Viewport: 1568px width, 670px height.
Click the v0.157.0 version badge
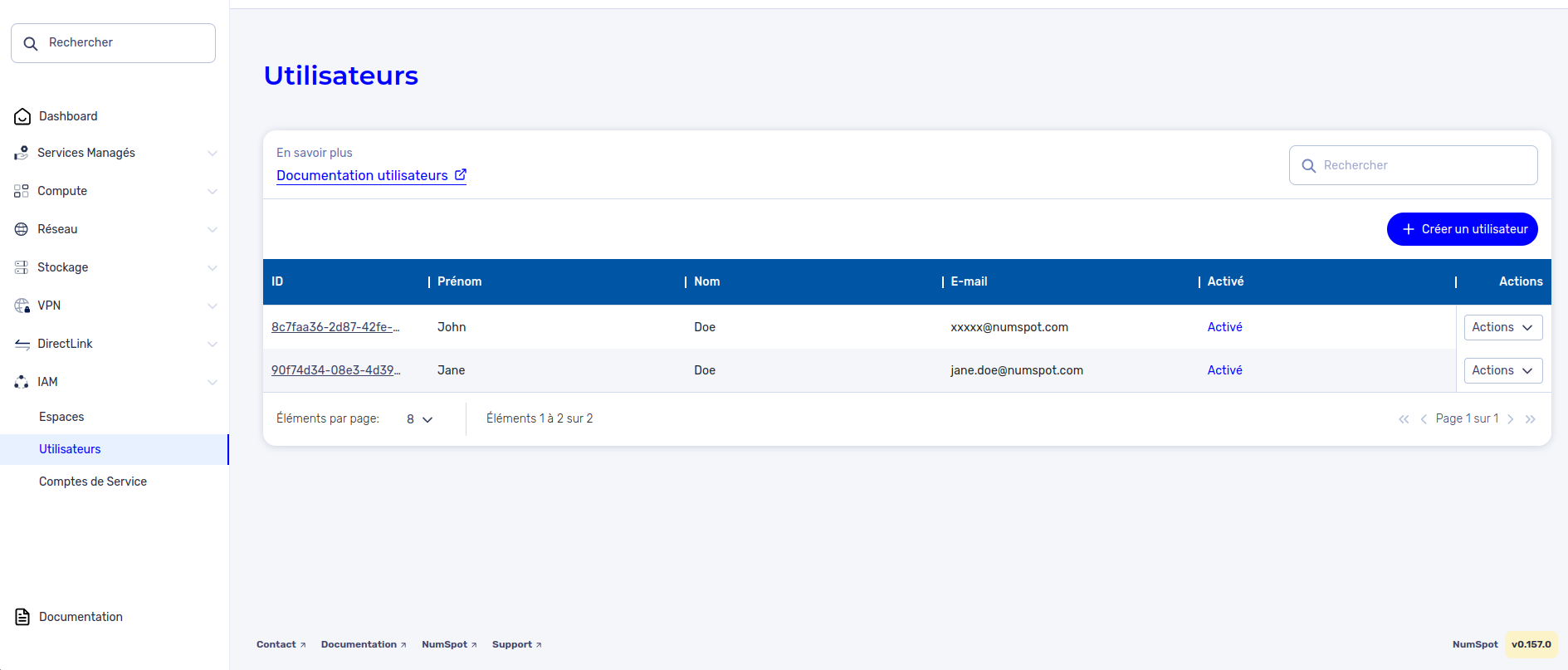1531,644
